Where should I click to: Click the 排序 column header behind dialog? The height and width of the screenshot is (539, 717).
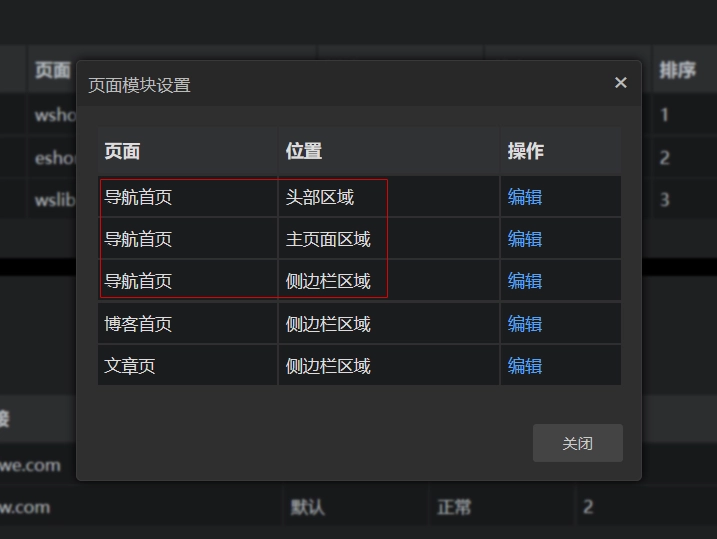click(x=677, y=70)
